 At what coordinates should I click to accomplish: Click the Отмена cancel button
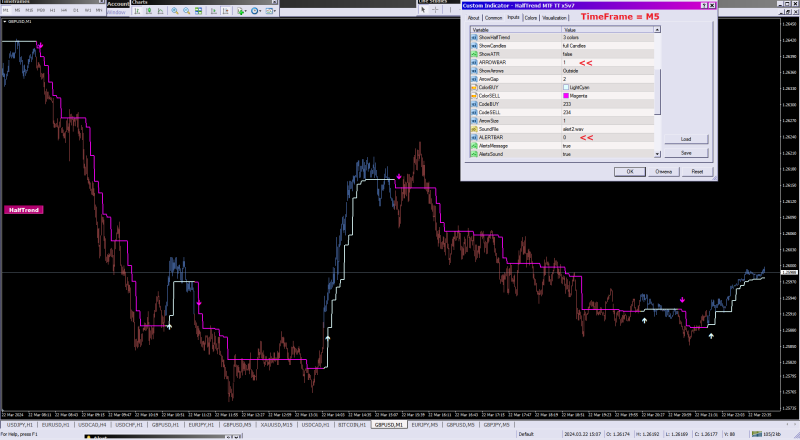[663, 172]
